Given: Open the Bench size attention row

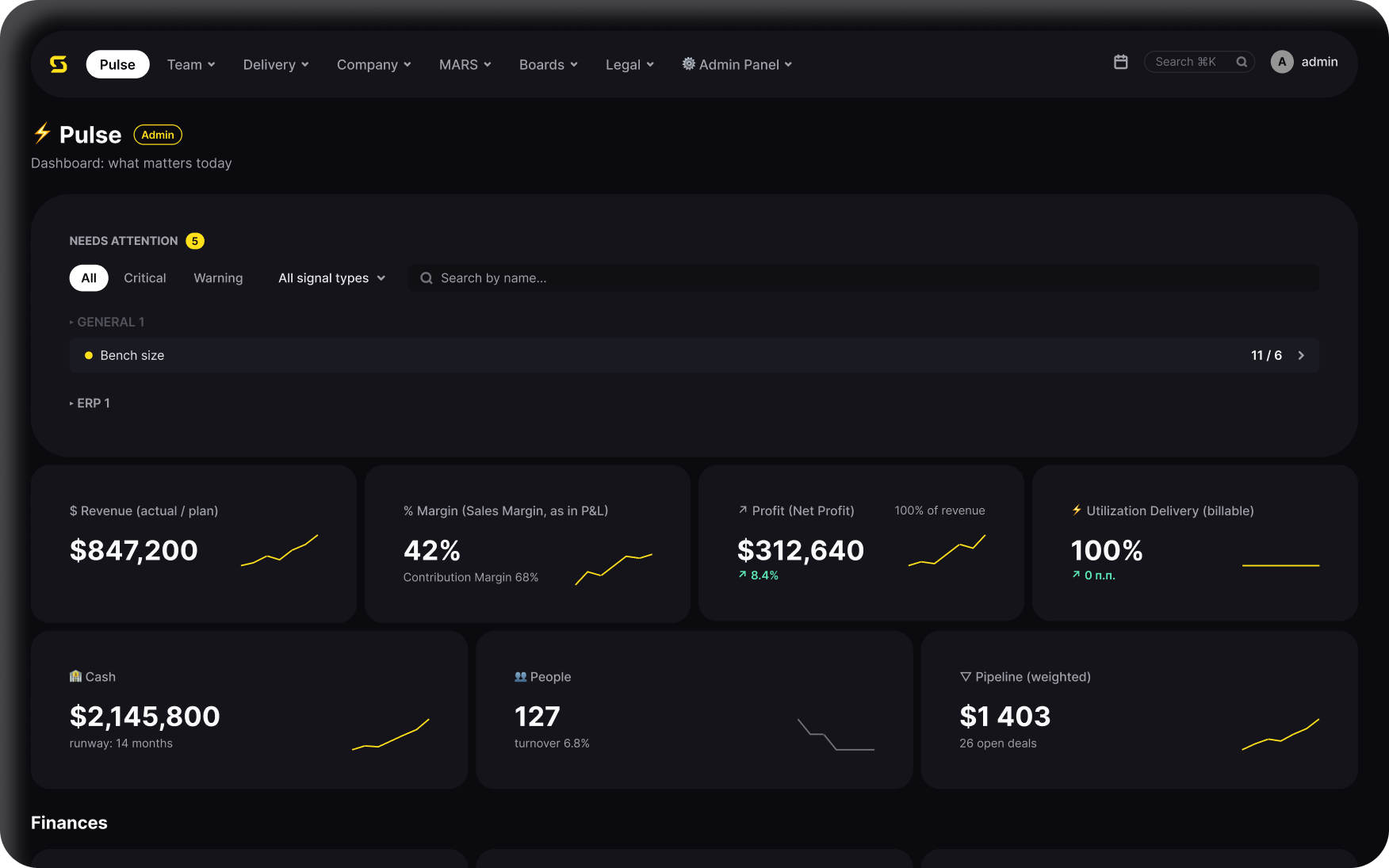Looking at the screenshot, I should pyautogui.click(x=694, y=355).
